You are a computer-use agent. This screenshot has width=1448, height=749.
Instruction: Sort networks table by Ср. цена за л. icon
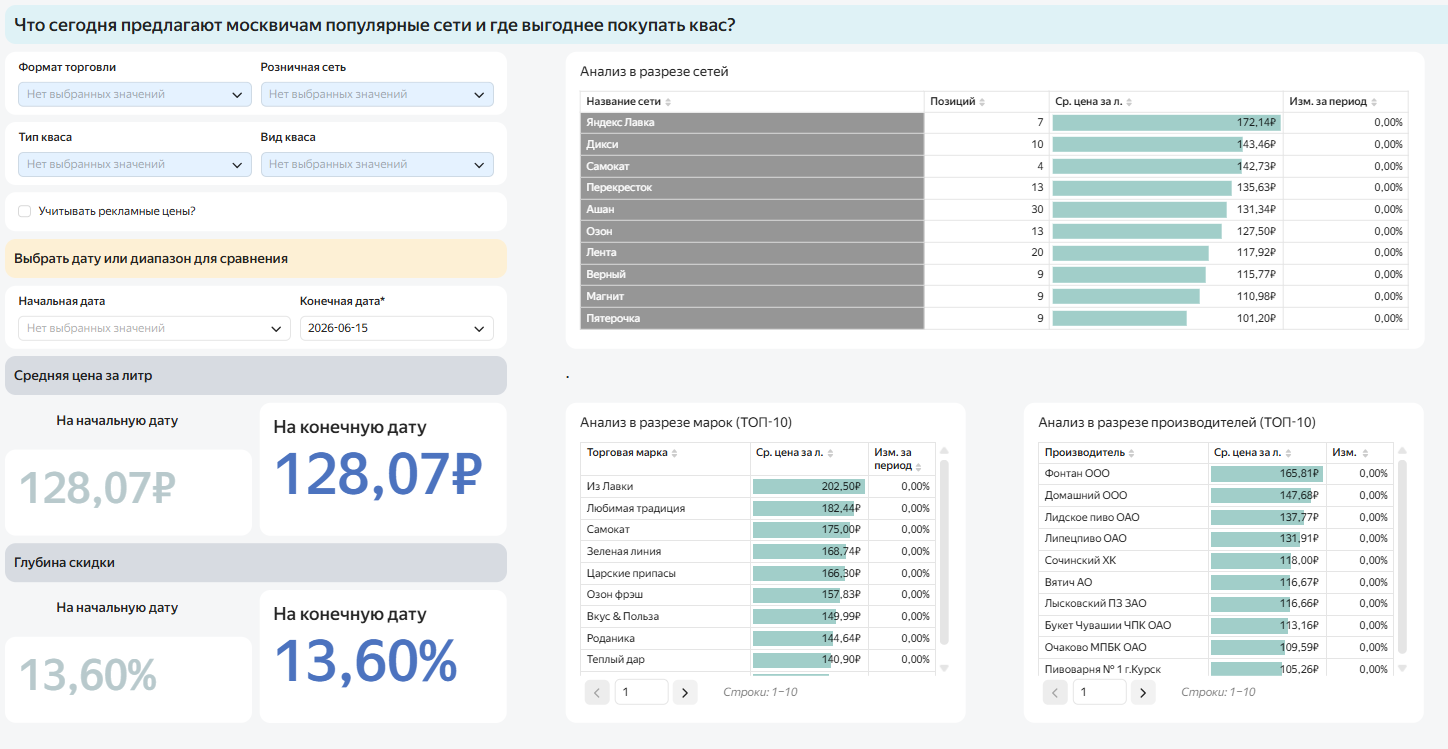1128,102
